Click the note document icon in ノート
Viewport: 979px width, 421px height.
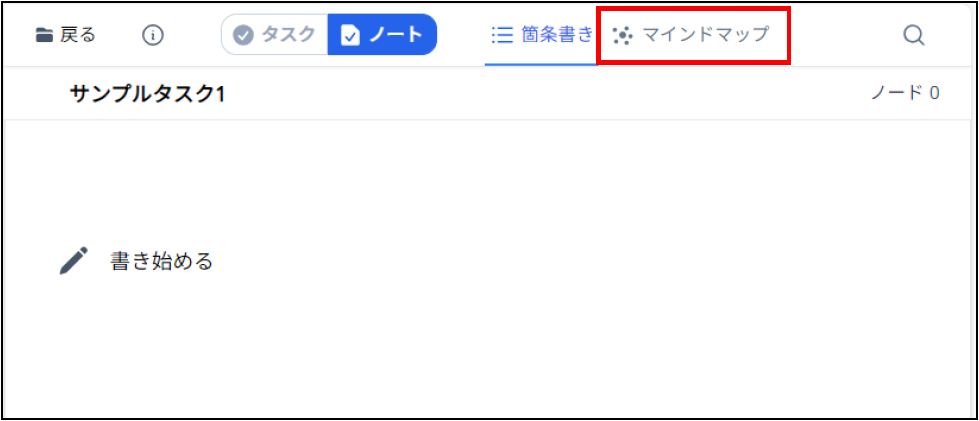click(350, 35)
